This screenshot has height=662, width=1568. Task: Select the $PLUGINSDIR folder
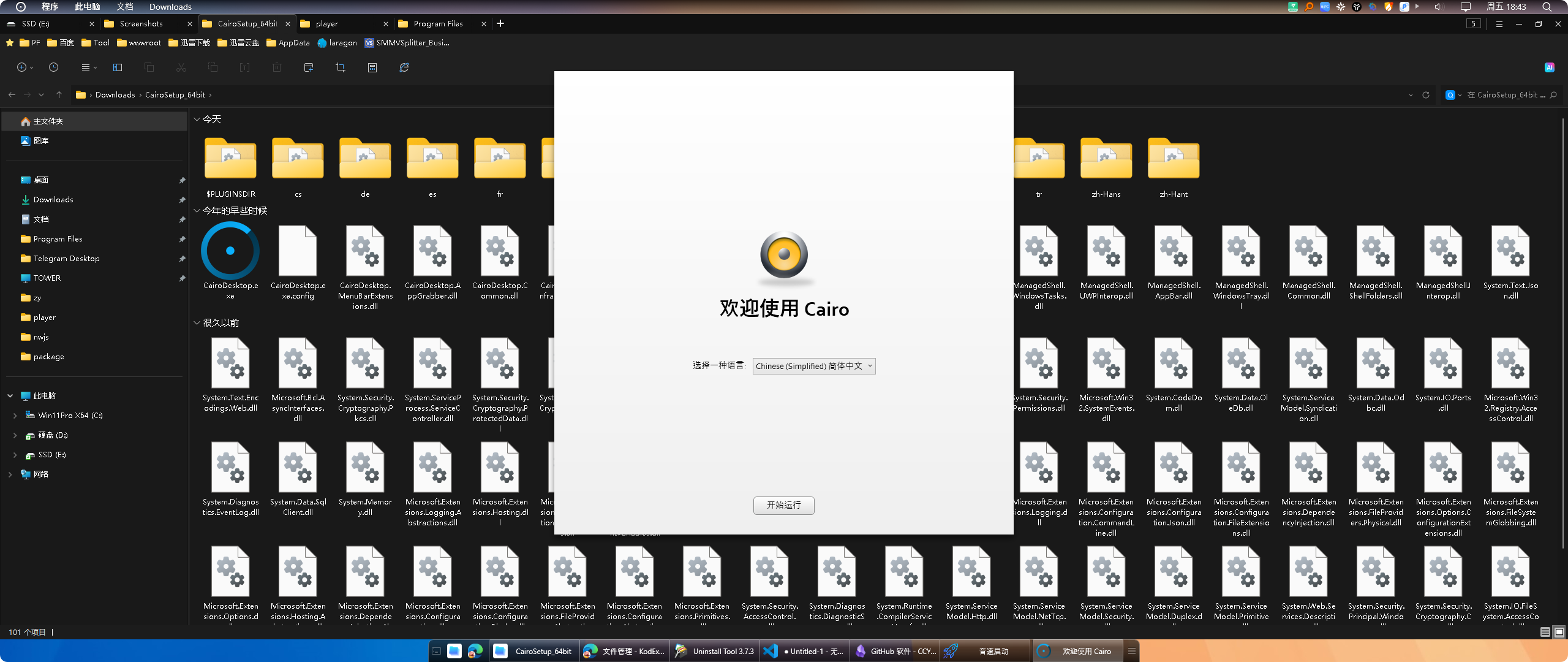point(230,167)
